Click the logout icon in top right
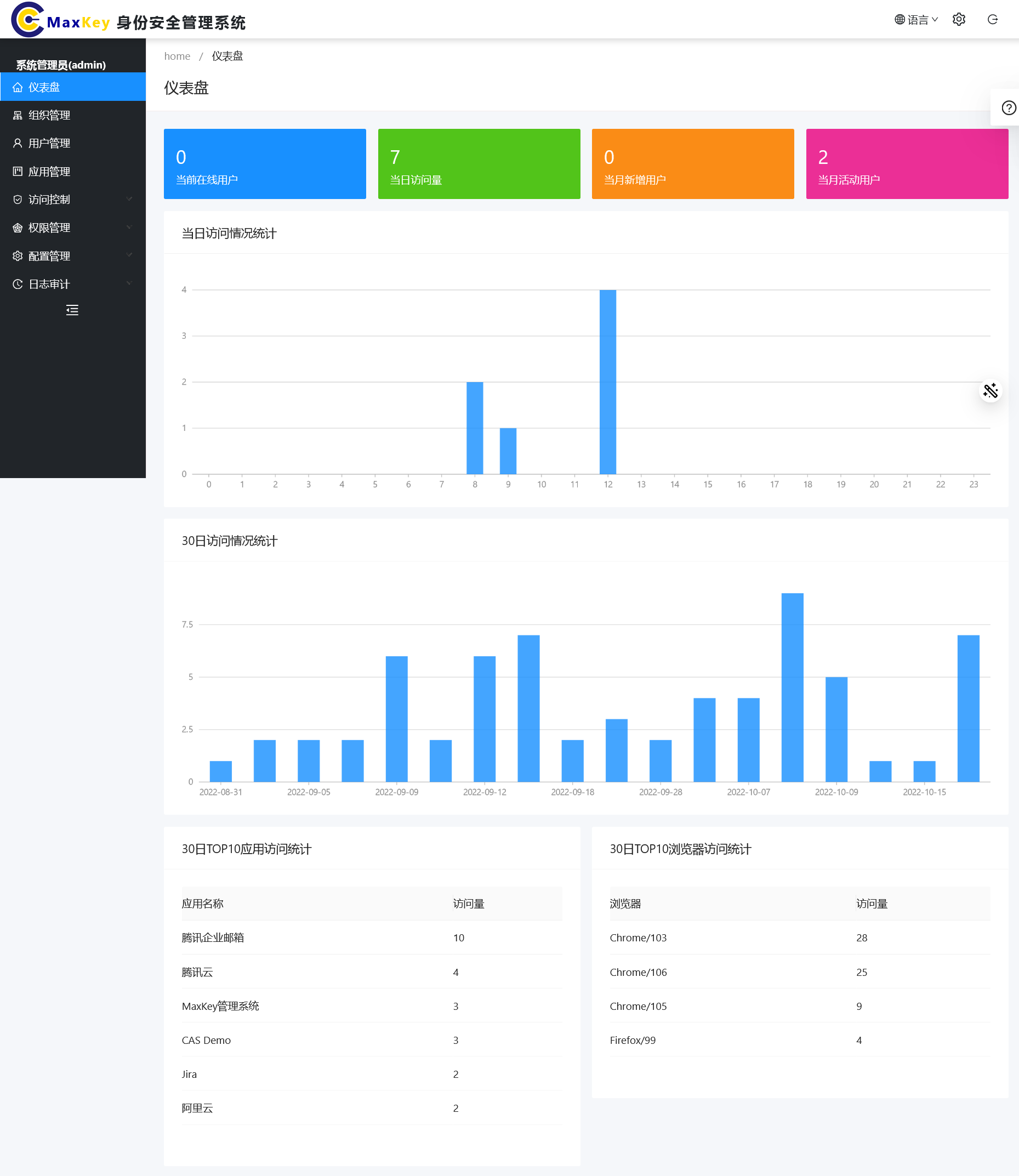This screenshot has height=1176, width=1019. (x=992, y=19)
